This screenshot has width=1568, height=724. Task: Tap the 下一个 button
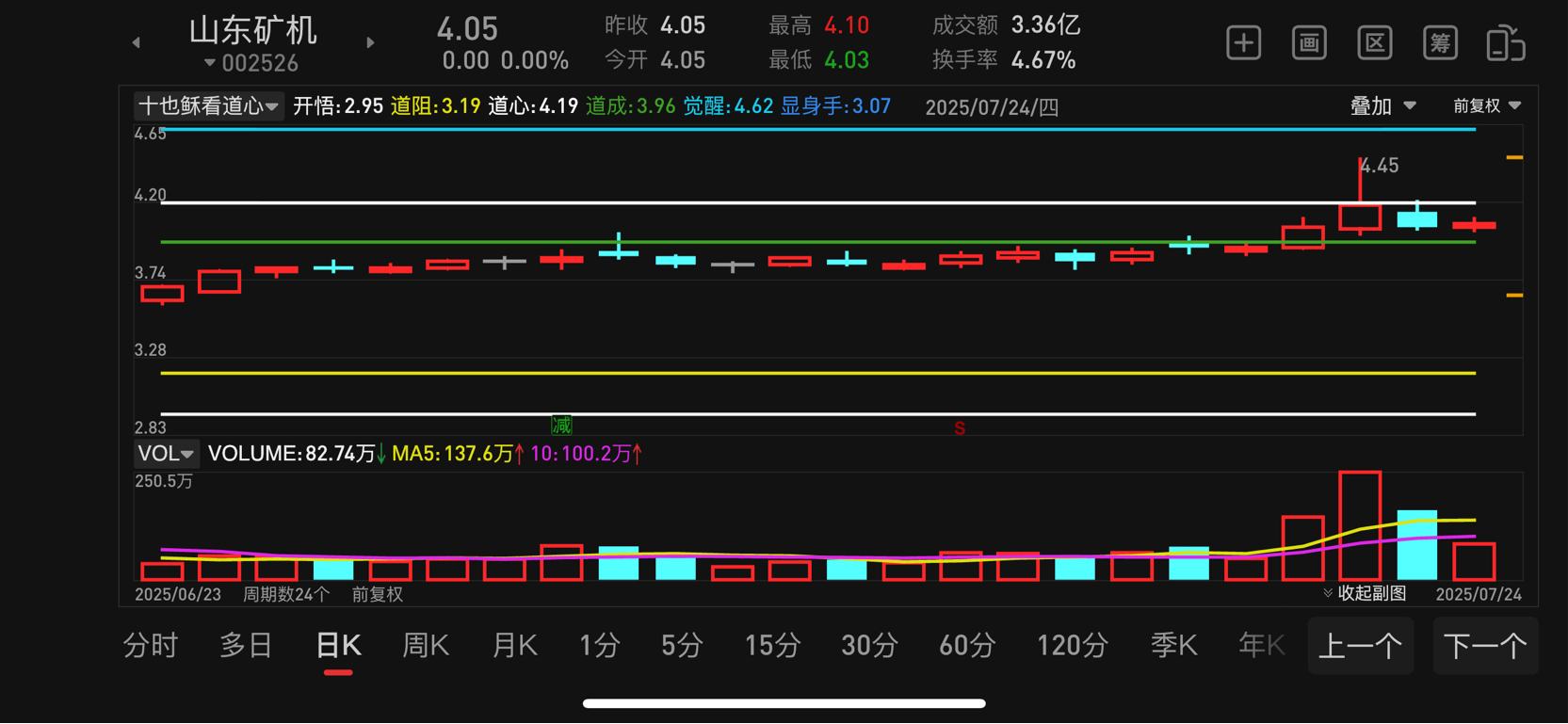click(1485, 646)
